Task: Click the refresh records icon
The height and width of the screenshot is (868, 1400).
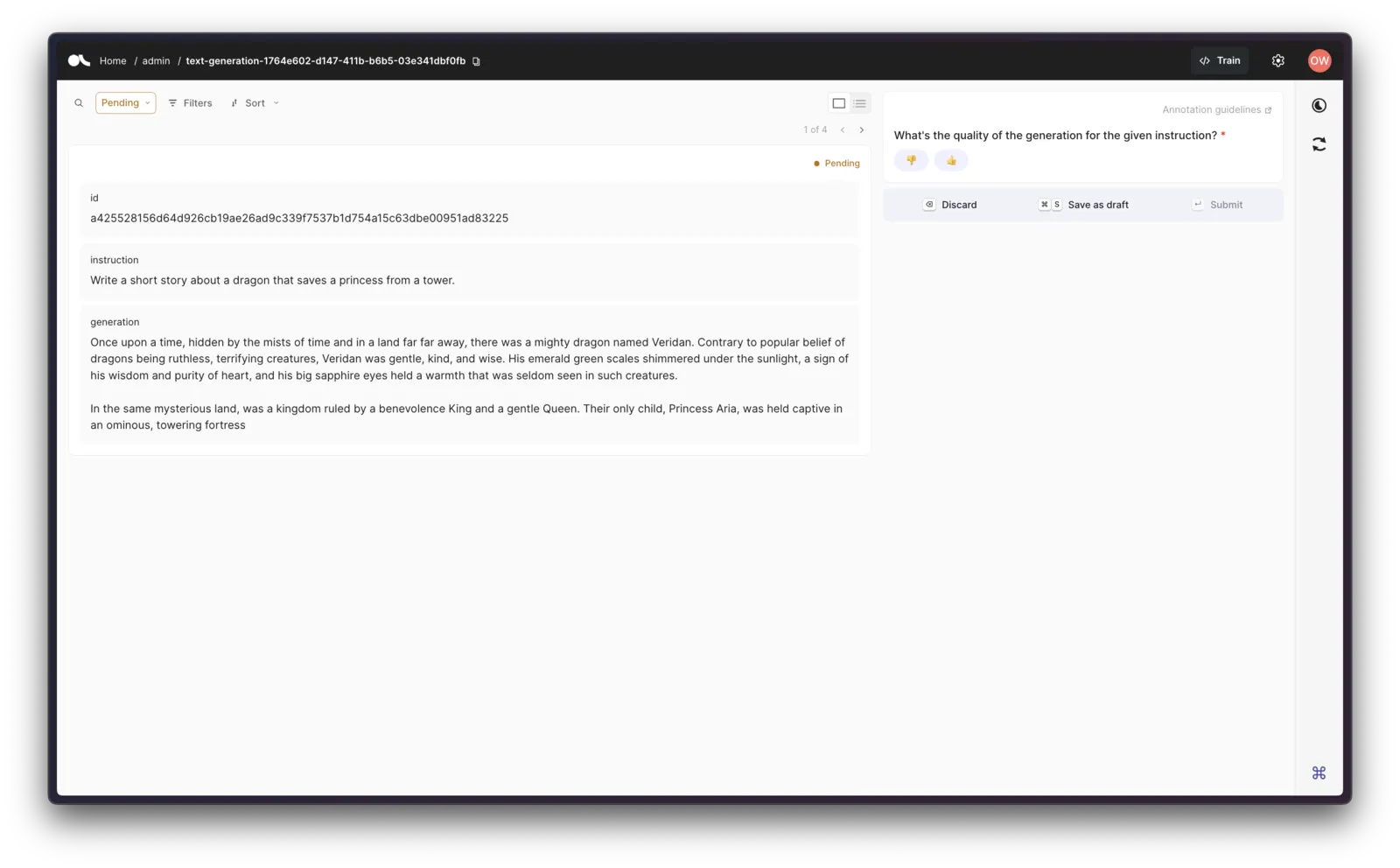Action: coord(1319,144)
